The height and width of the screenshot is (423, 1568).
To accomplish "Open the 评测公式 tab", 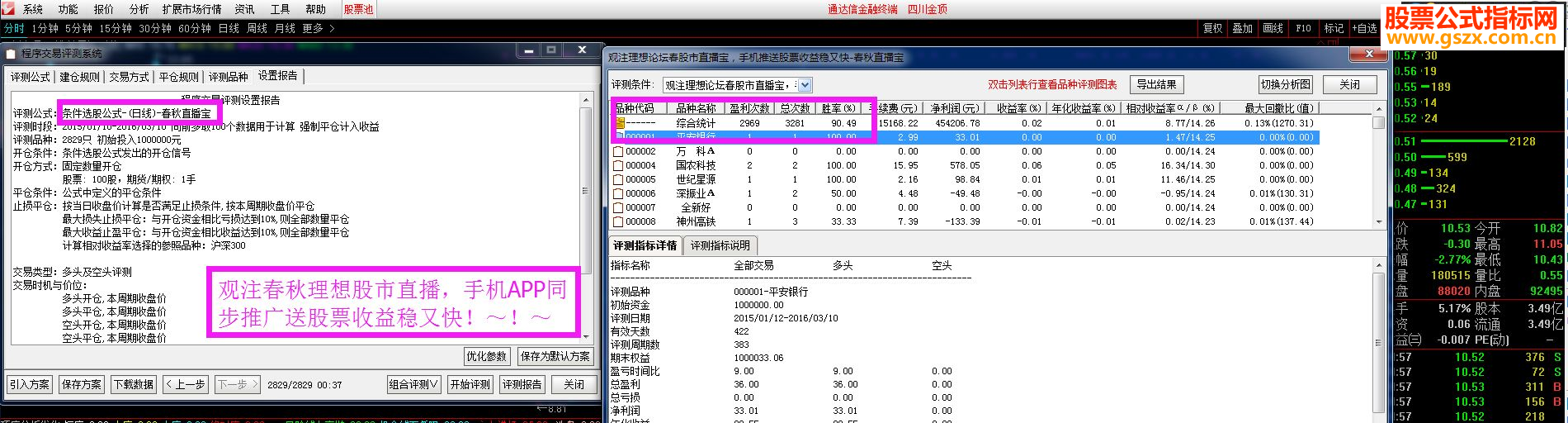I will [31, 77].
